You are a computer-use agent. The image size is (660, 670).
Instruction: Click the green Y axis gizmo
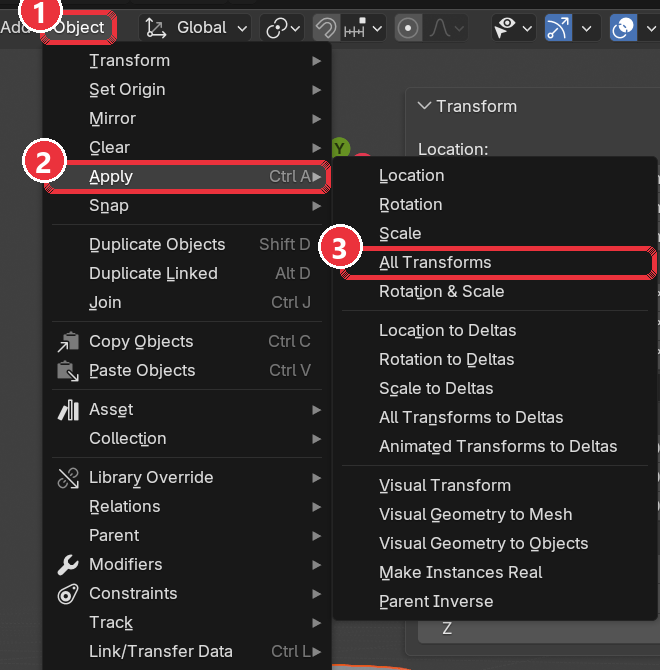[x=340, y=148]
